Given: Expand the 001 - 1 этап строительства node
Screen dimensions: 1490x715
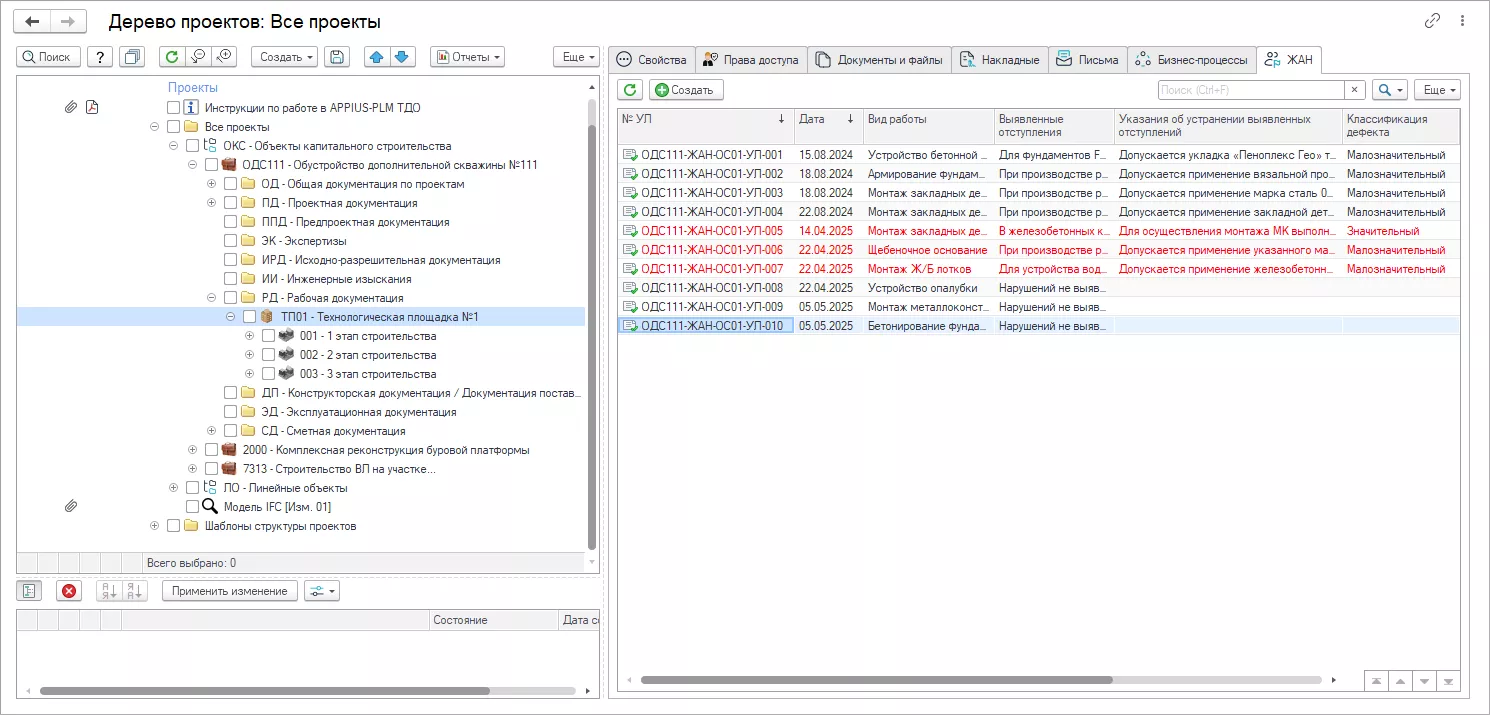Looking at the screenshot, I should 250,336.
